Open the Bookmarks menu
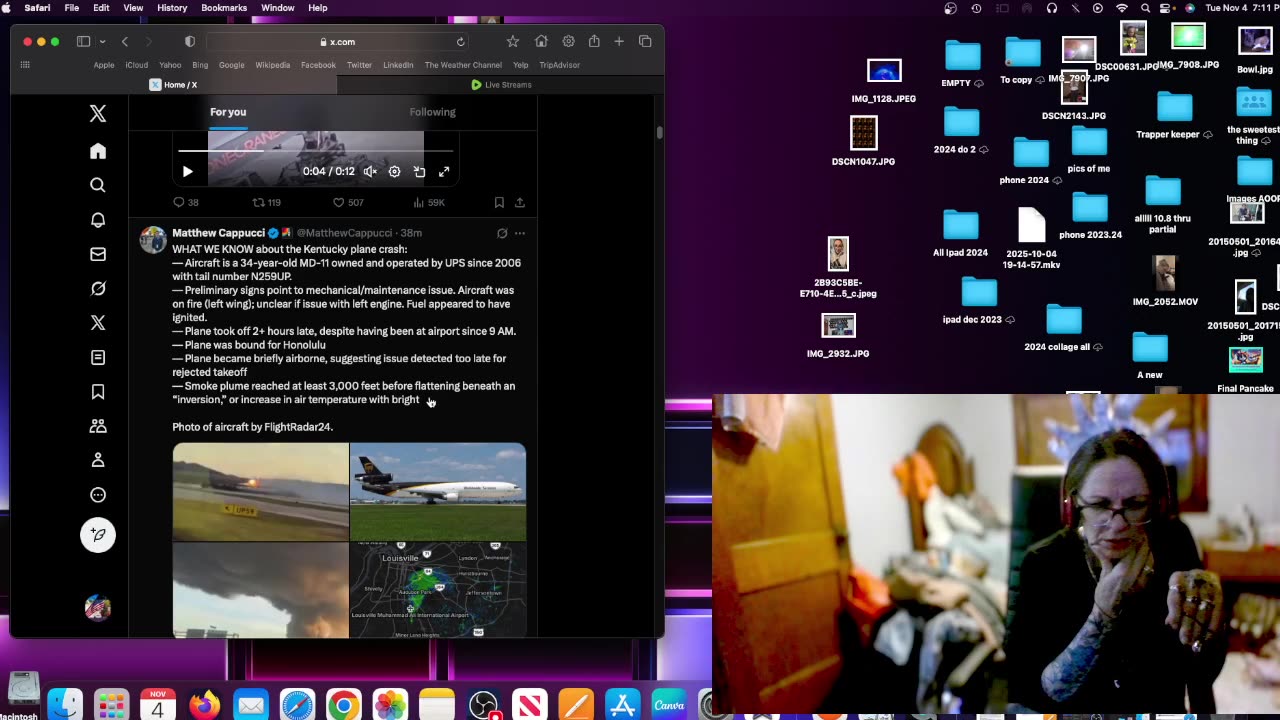 click(x=224, y=8)
